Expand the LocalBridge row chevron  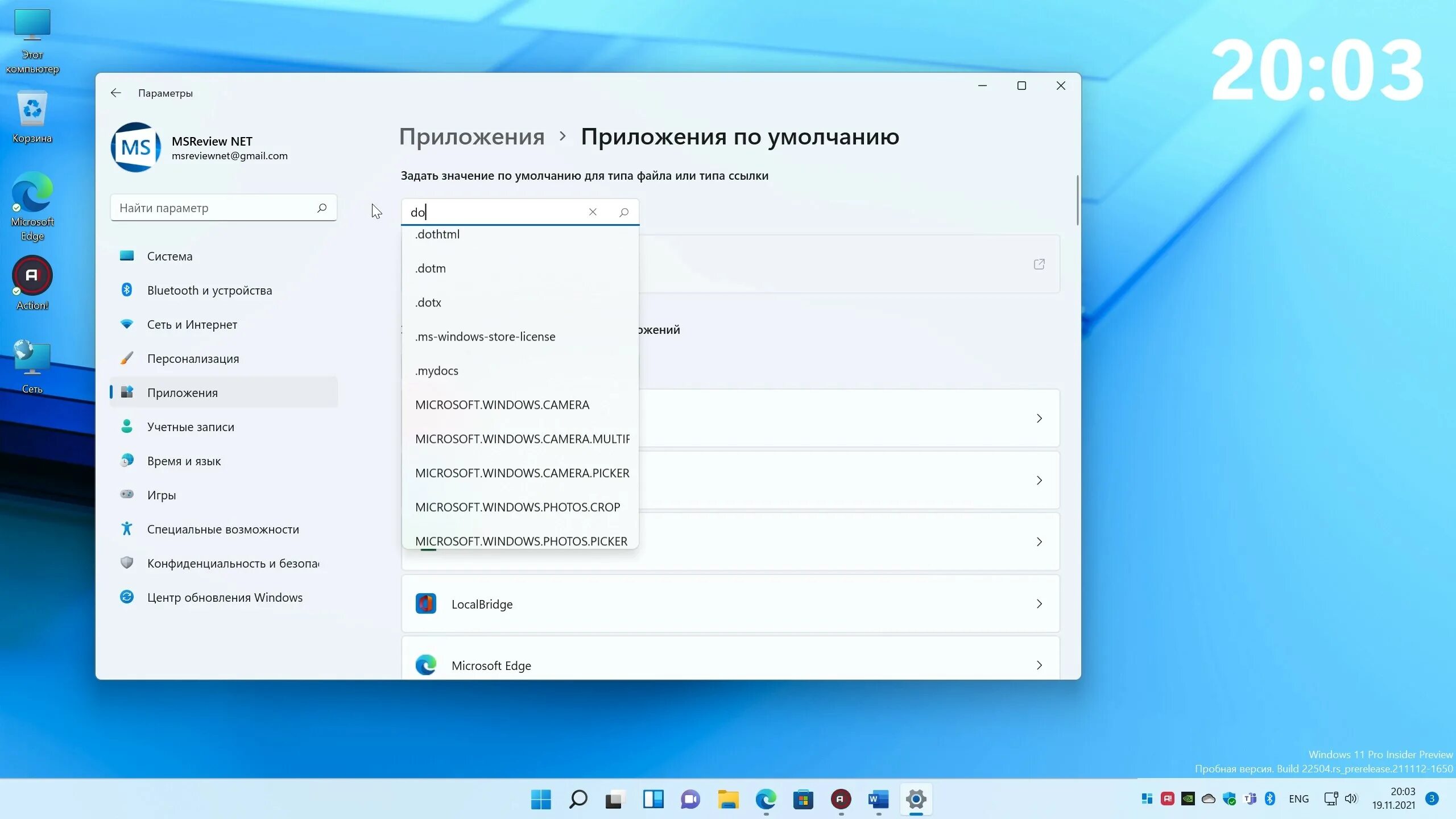(x=1039, y=603)
